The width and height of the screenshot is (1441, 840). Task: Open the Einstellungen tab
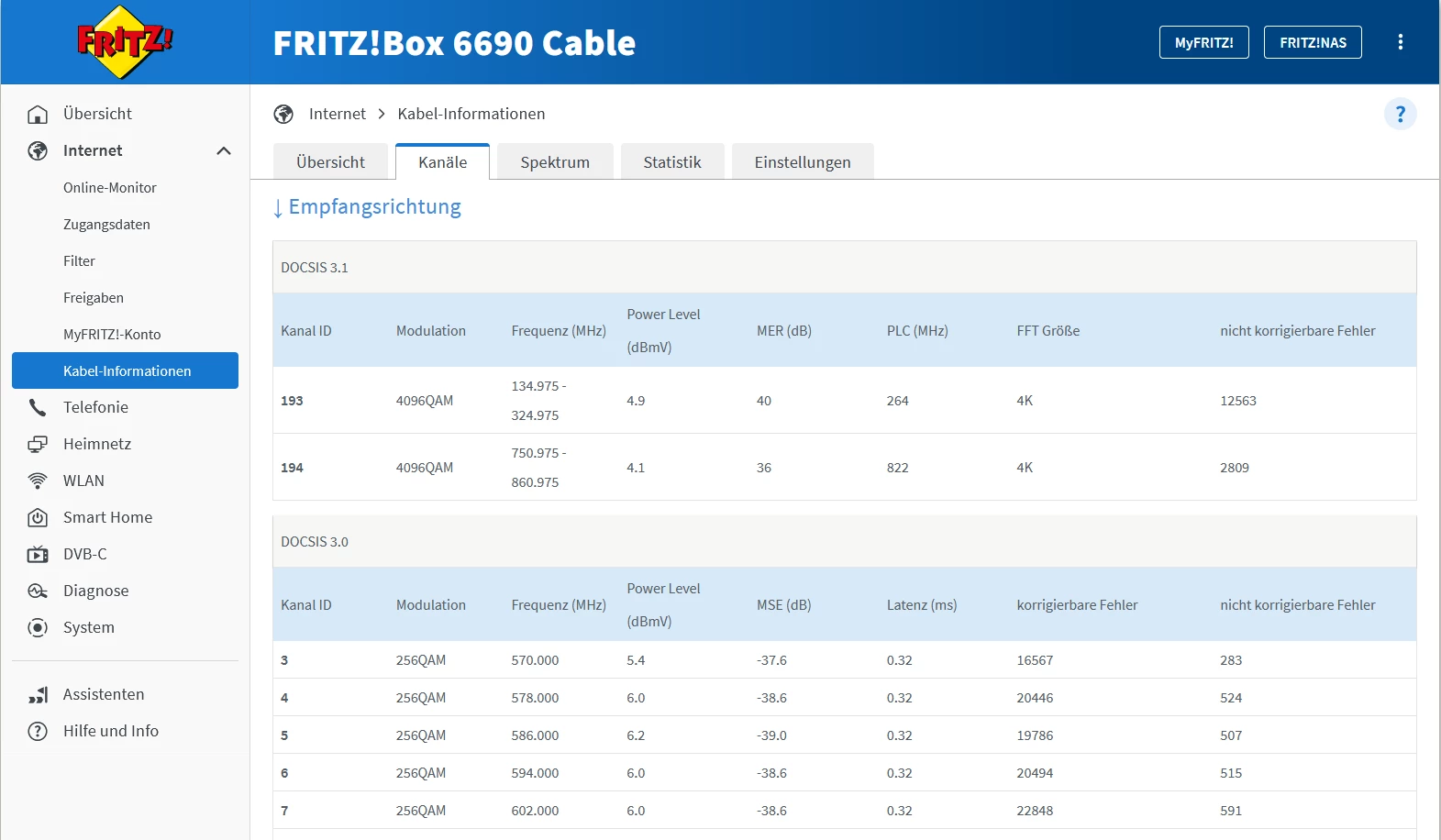(803, 161)
